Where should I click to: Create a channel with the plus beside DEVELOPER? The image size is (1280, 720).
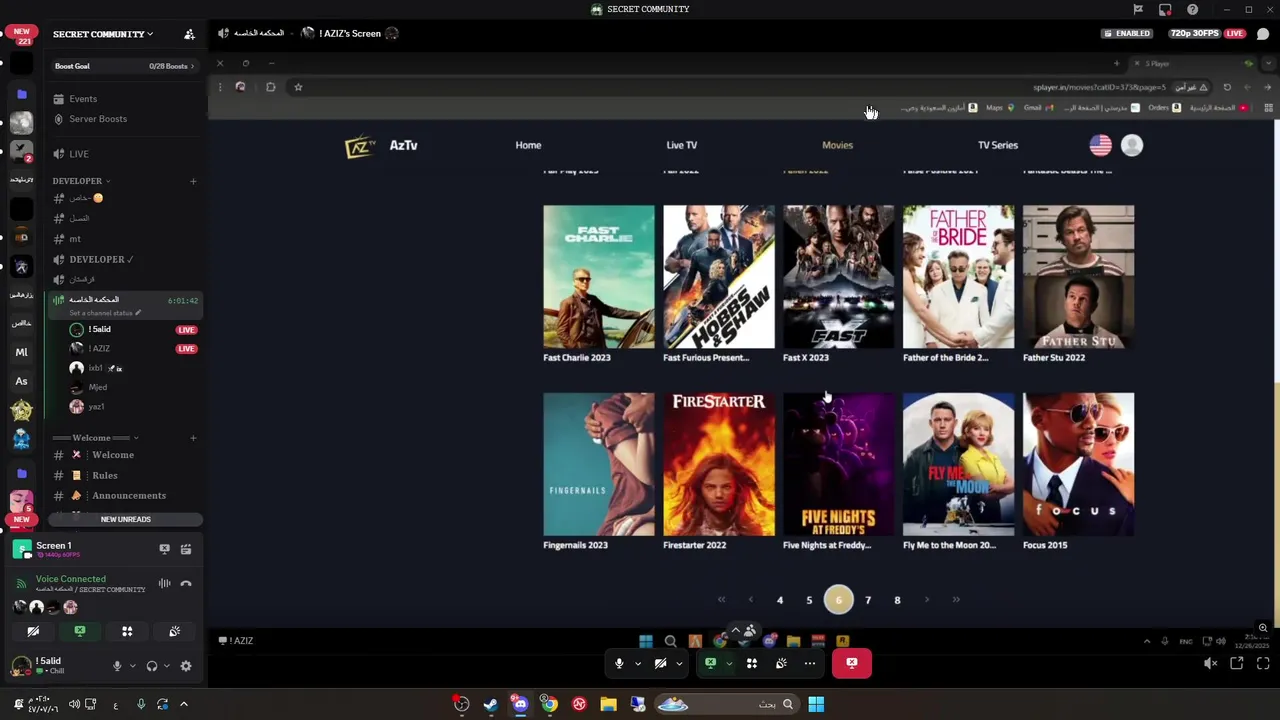coord(193,181)
